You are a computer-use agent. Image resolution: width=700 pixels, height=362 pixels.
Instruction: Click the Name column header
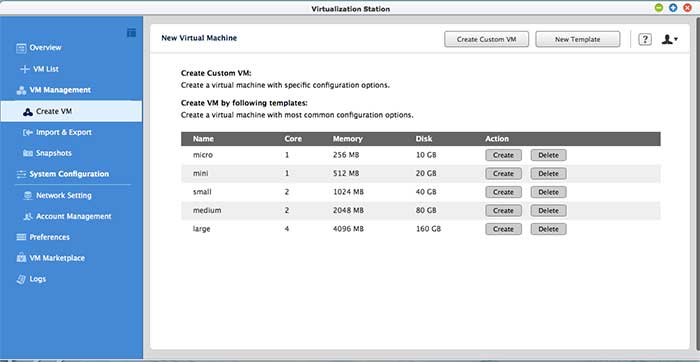coord(203,139)
